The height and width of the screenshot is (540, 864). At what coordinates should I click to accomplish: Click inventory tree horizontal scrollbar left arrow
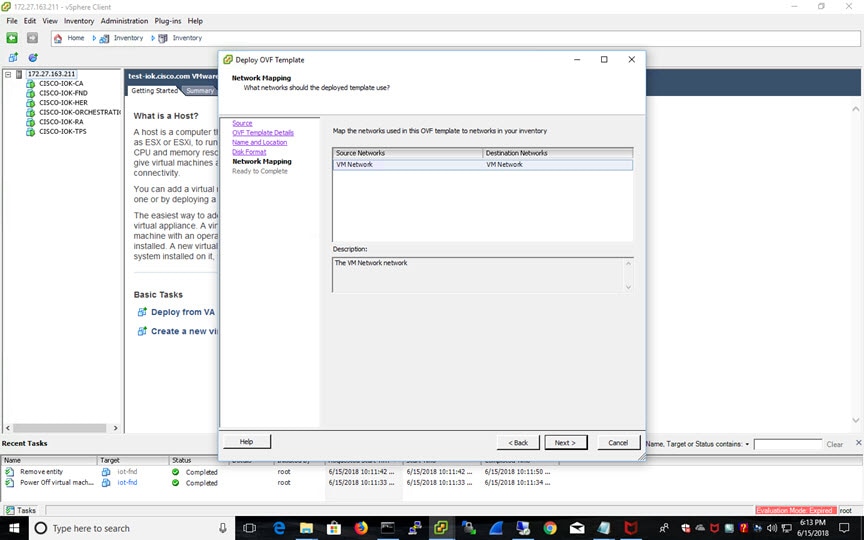8,428
